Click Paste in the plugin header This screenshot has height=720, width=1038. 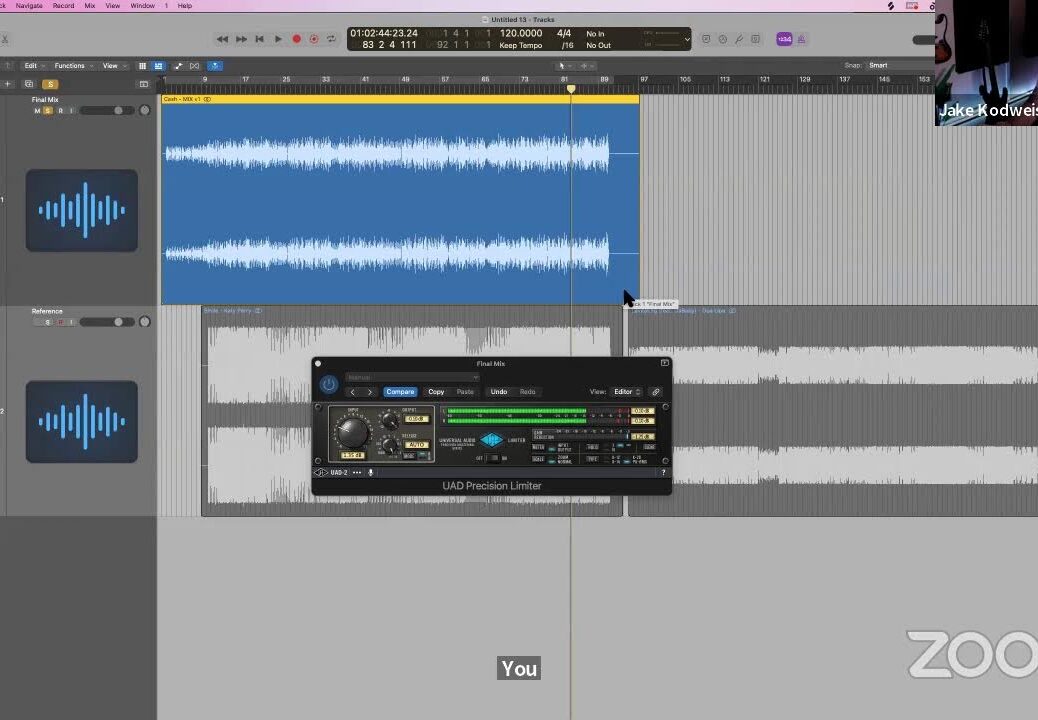tap(465, 392)
